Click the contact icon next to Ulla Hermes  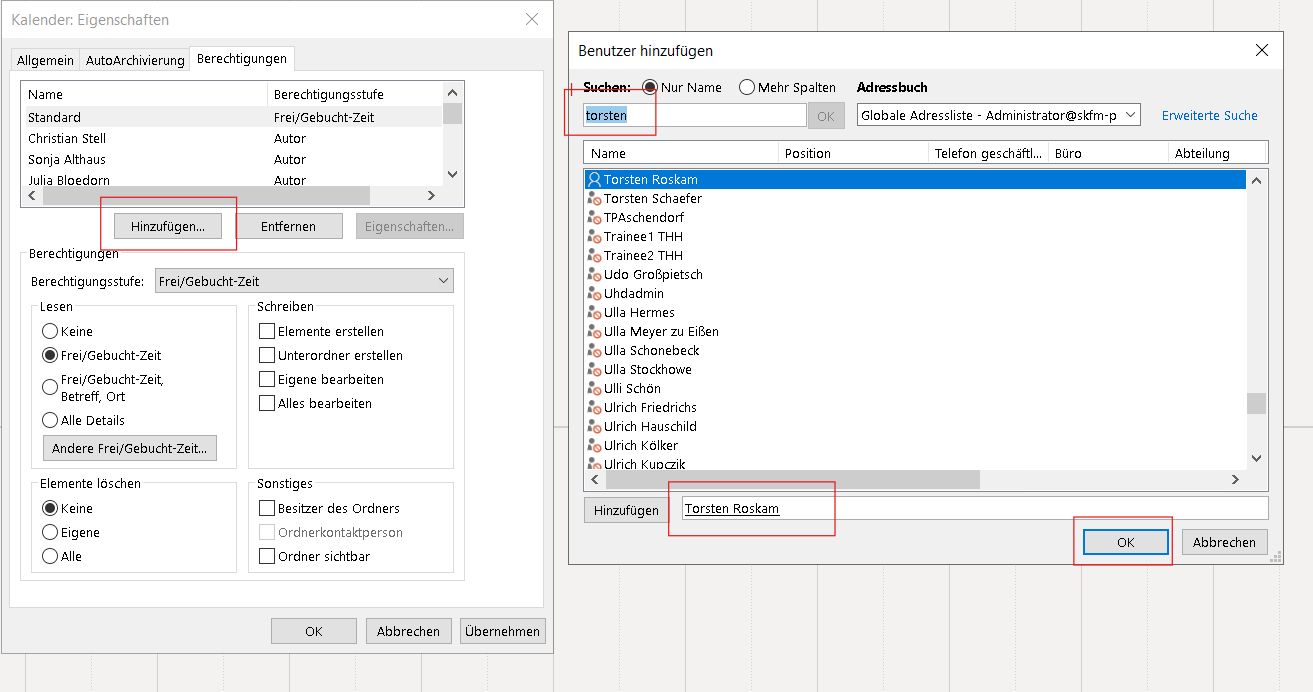pyautogui.click(x=594, y=313)
